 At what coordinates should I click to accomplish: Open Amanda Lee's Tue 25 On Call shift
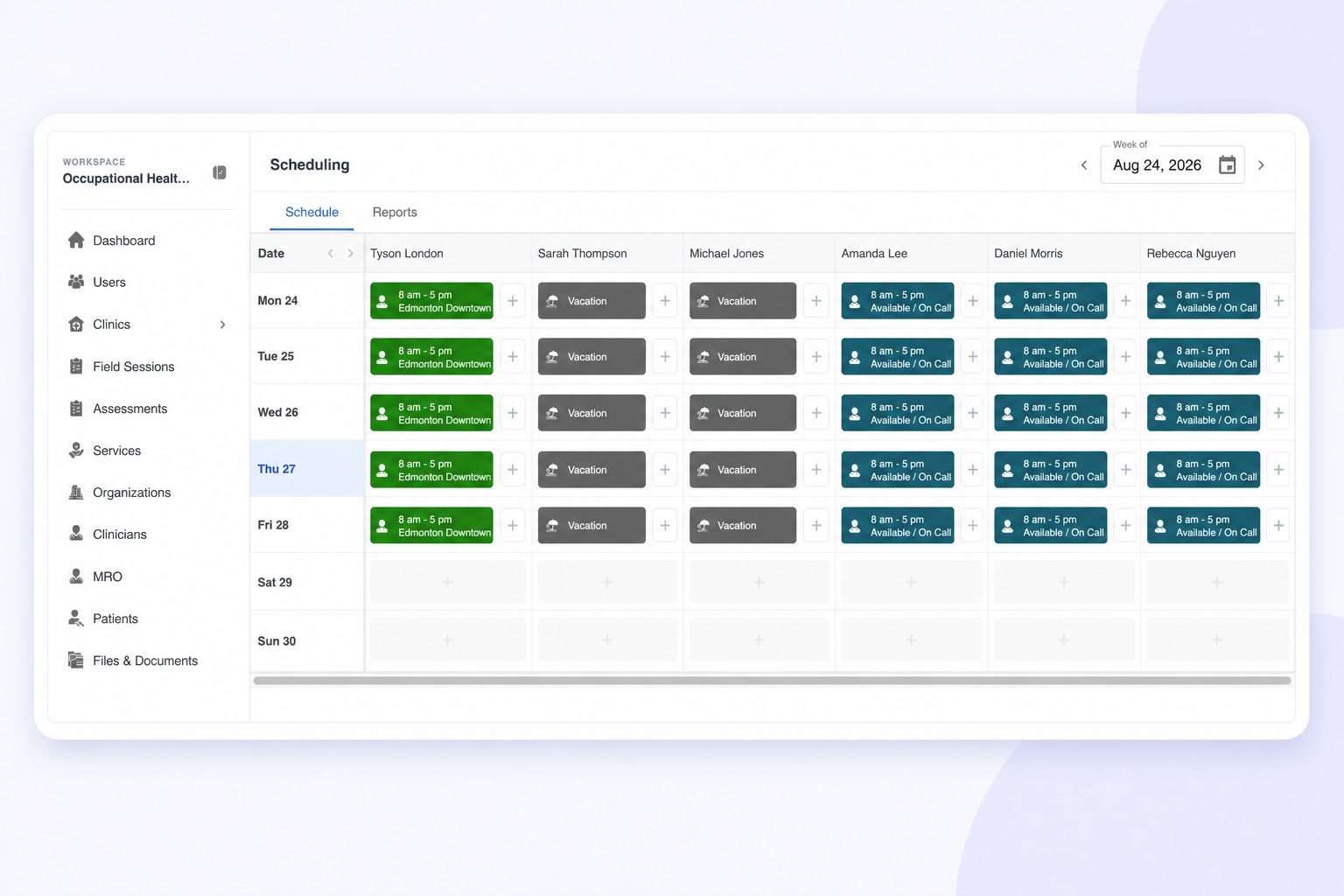[898, 356]
